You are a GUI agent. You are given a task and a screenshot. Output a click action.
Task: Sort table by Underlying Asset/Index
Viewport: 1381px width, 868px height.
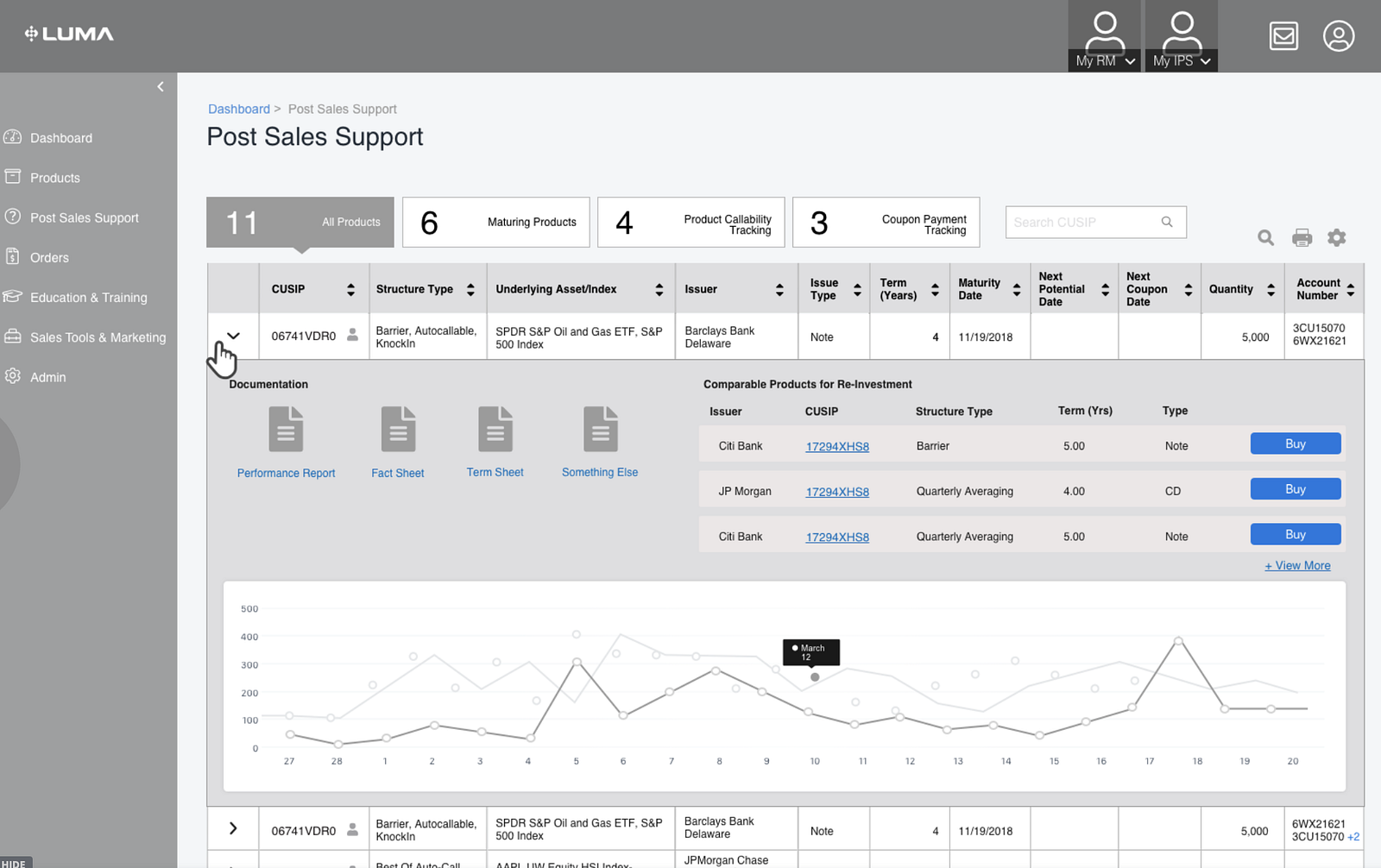click(x=659, y=289)
